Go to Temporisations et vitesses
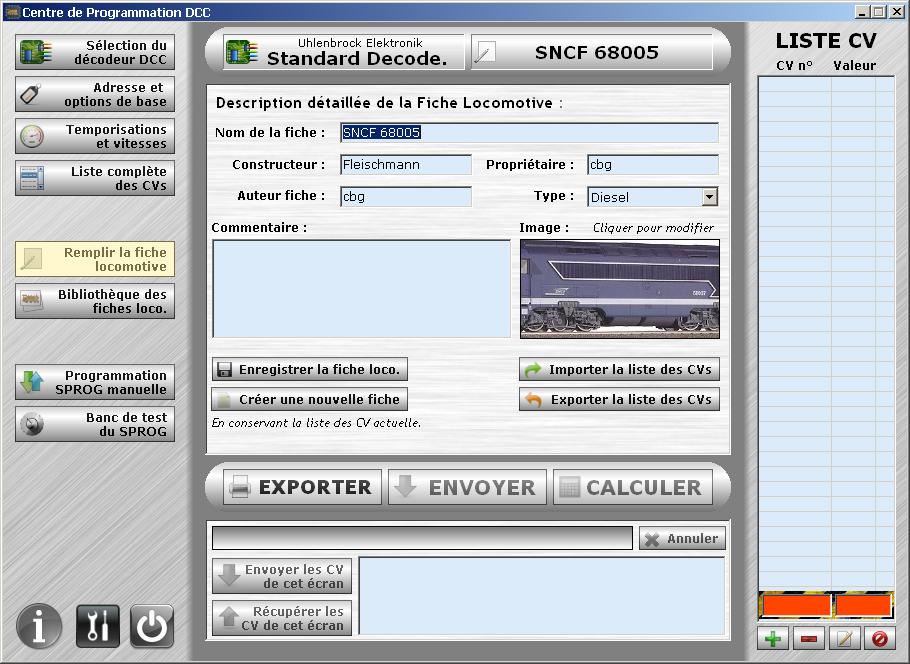Viewport: 910px width, 664px height. (95, 136)
